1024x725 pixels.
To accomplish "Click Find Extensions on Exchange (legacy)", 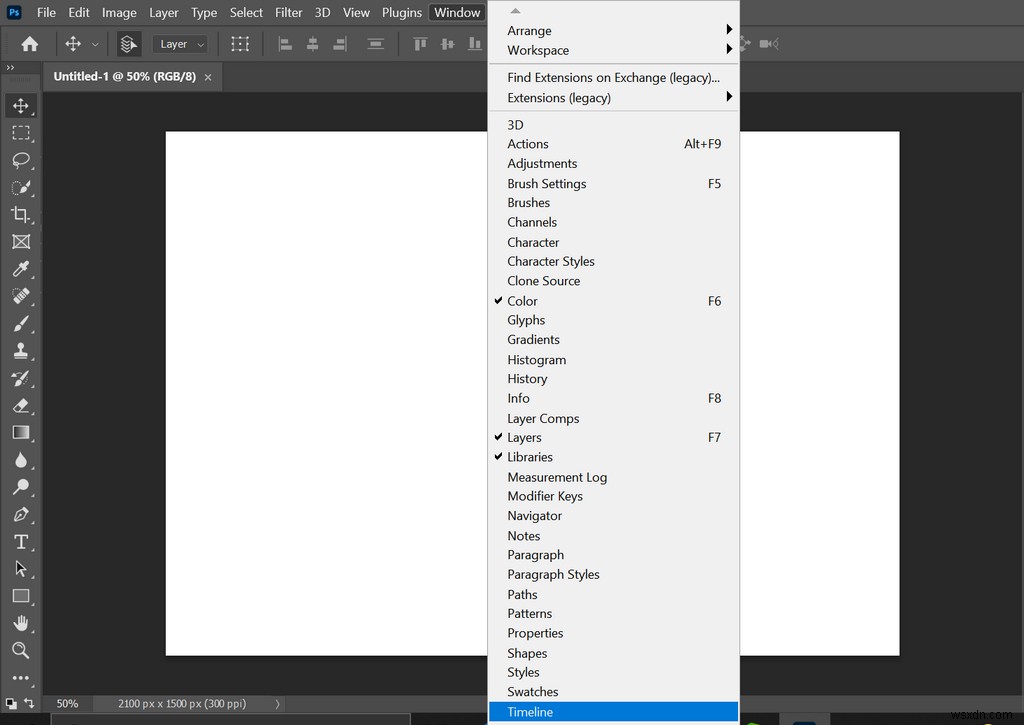I will [x=612, y=78].
